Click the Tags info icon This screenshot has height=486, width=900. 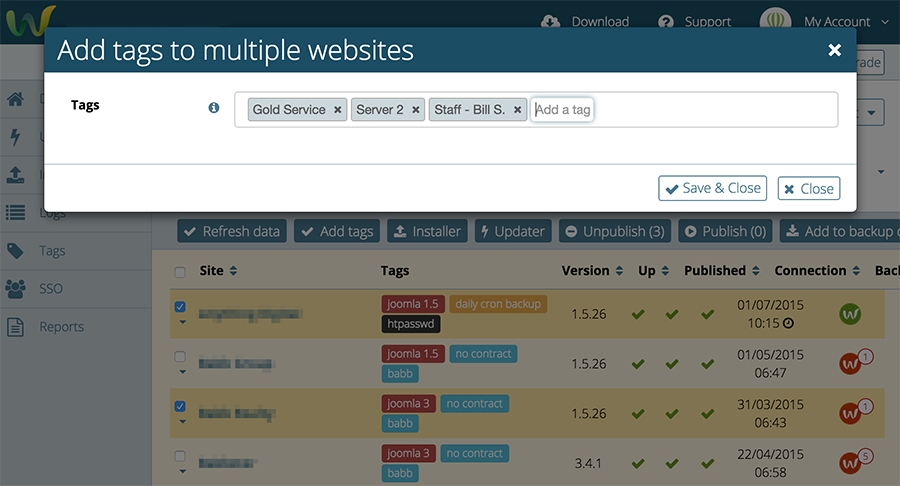coord(214,107)
